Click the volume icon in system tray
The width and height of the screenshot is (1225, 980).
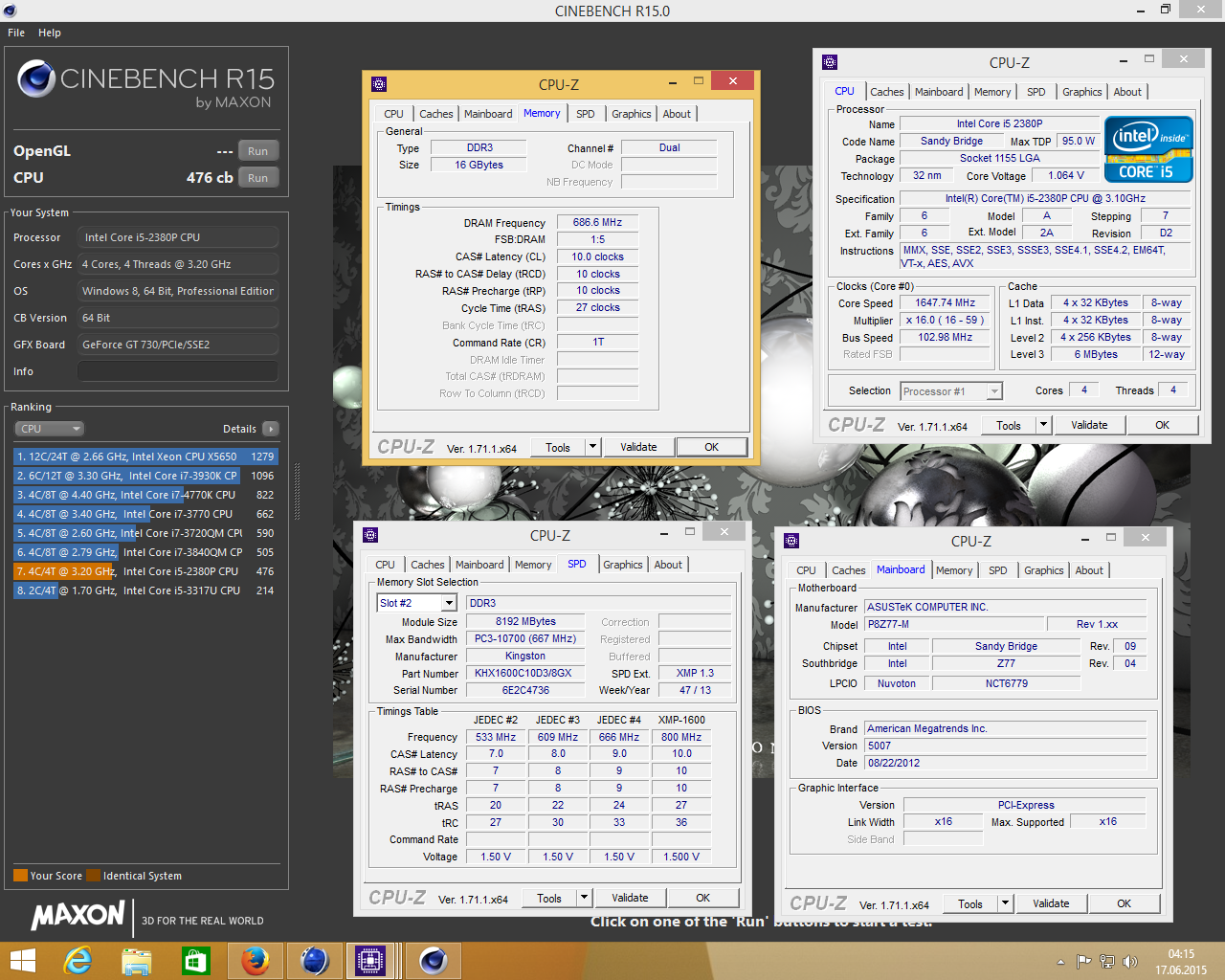click(x=1130, y=961)
